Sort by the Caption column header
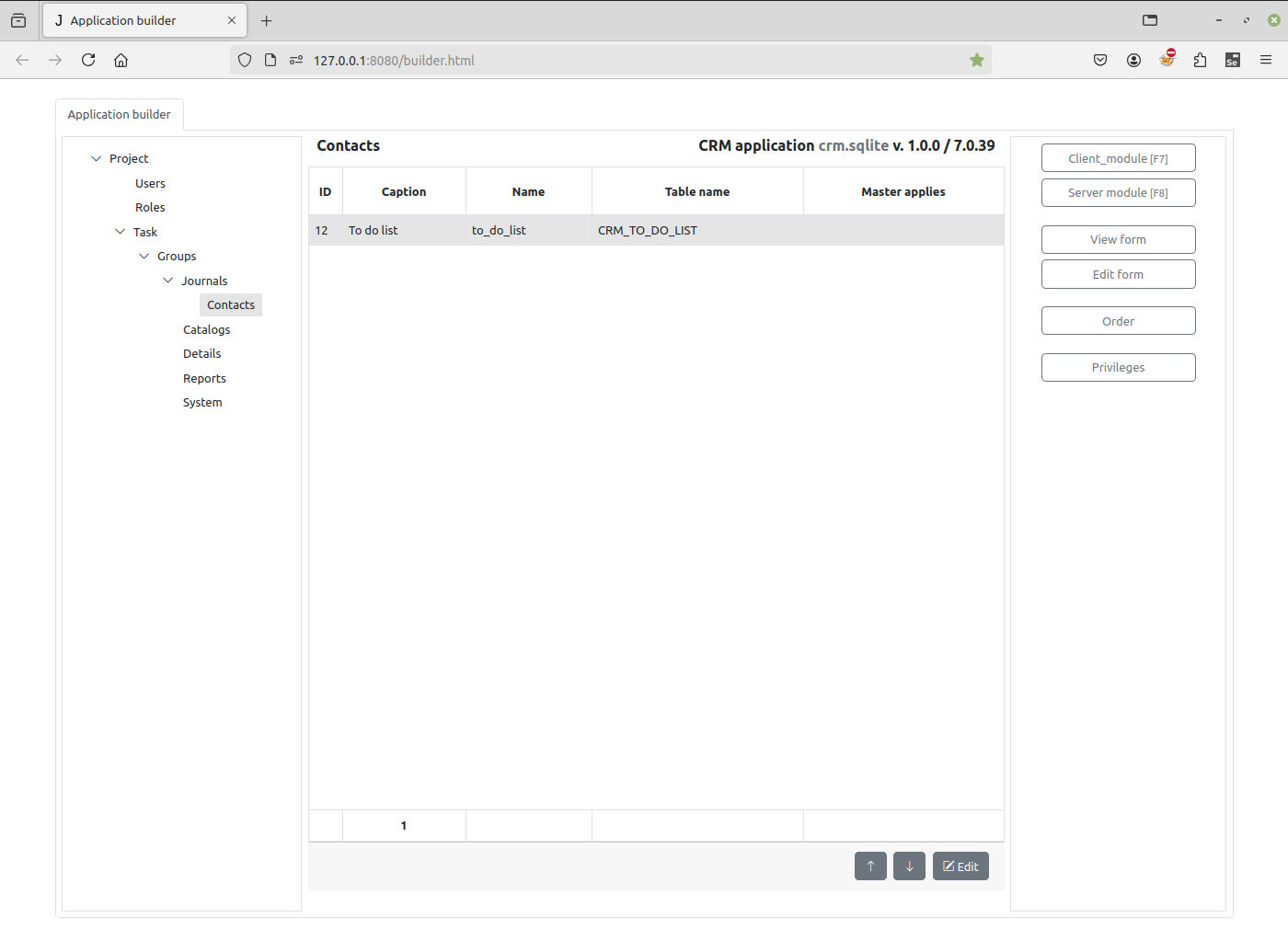Viewport: 1288px width, 929px height. (404, 191)
